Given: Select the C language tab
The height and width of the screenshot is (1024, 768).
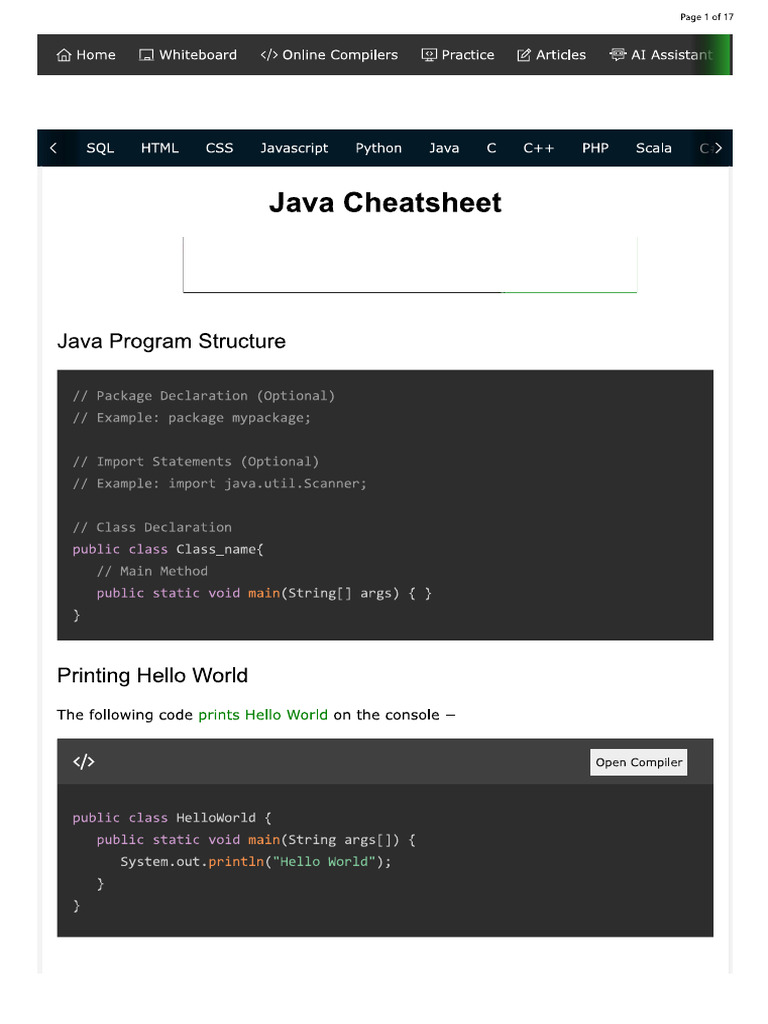Looking at the screenshot, I should (x=491, y=148).
